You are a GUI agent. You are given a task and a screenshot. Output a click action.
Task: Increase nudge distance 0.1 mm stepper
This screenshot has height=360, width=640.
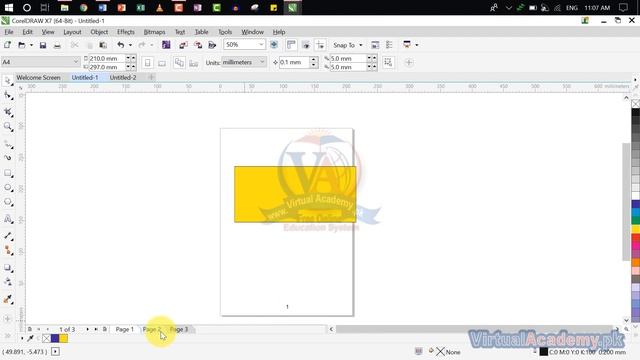[314, 60]
